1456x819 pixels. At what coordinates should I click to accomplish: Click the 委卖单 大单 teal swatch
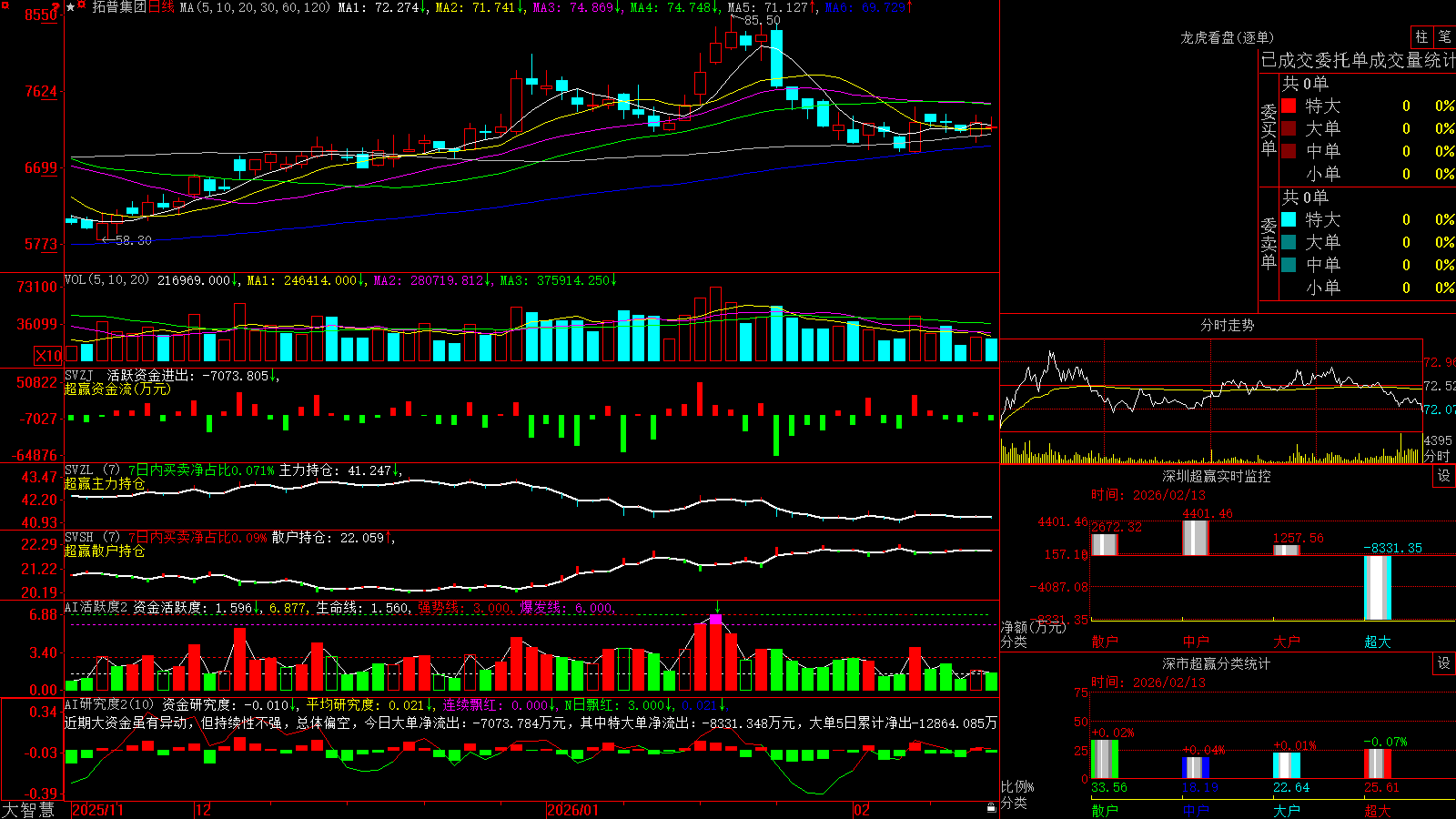tap(1289, 242)
